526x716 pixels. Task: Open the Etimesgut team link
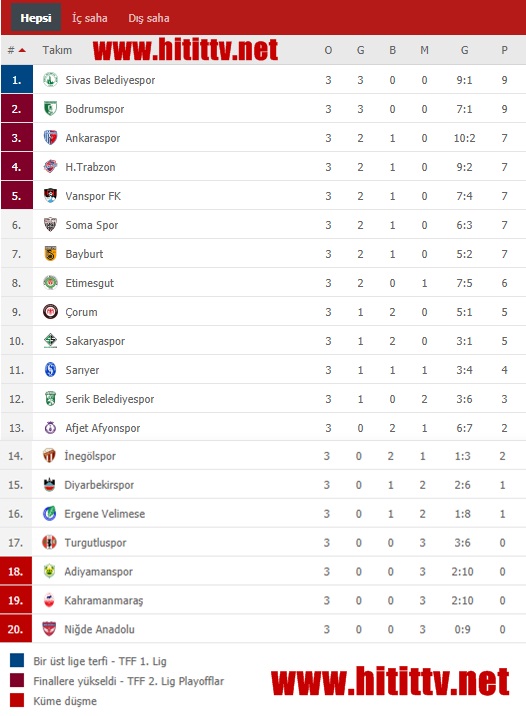(x=89, y=283)
